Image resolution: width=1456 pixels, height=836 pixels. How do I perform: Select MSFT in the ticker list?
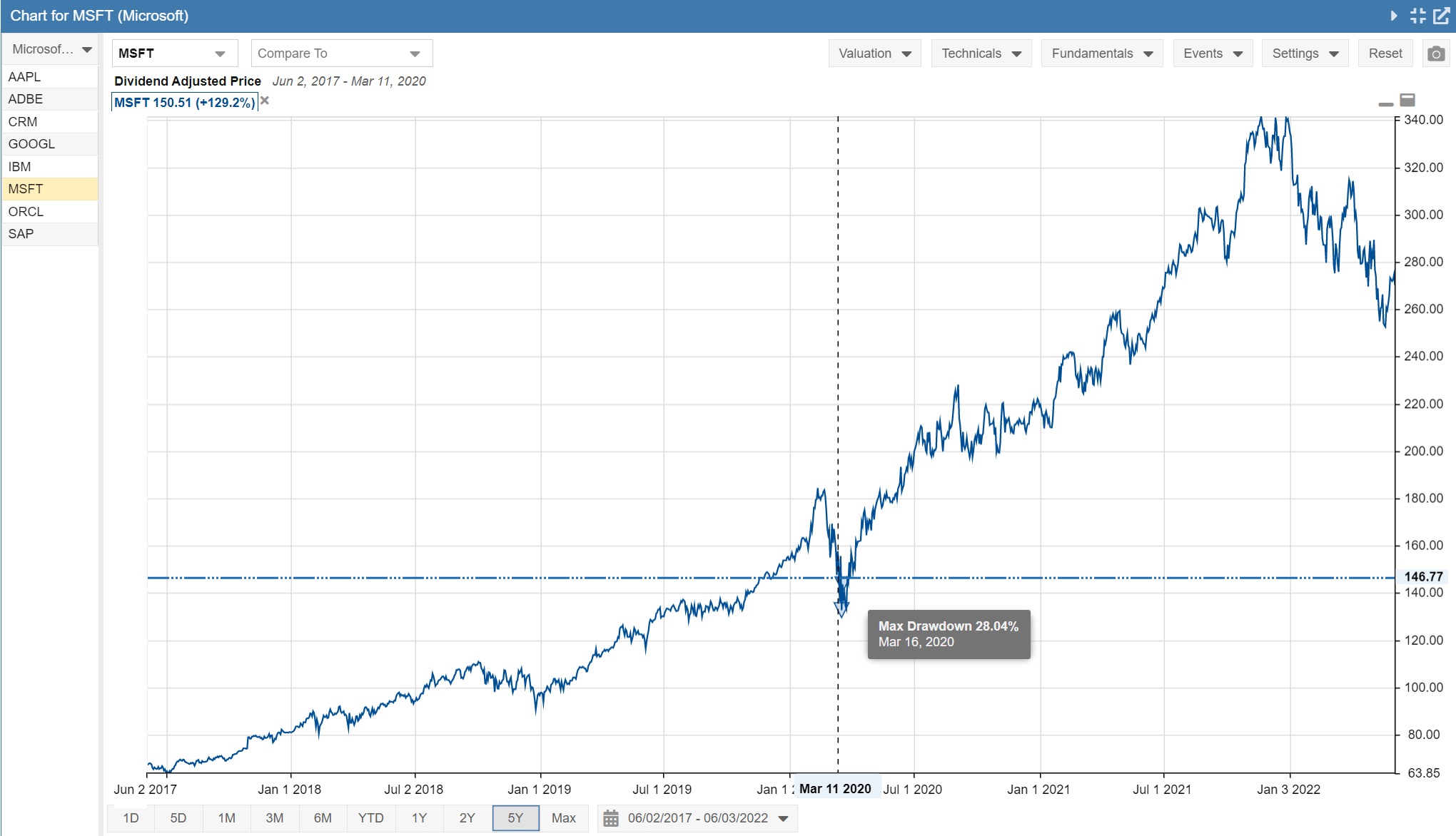click(x=50, y=189)
